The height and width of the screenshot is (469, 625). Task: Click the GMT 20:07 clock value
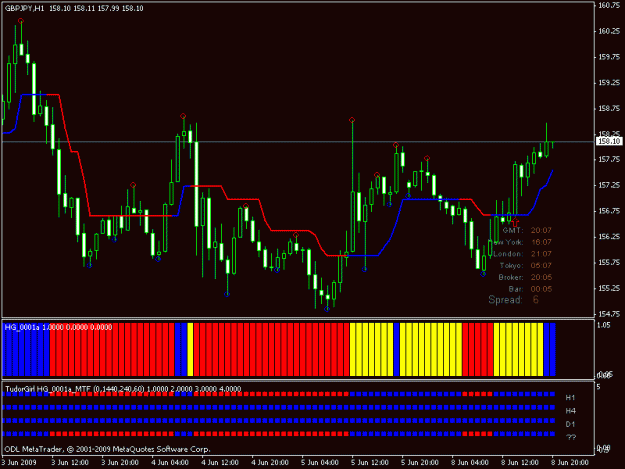[541, 230]
